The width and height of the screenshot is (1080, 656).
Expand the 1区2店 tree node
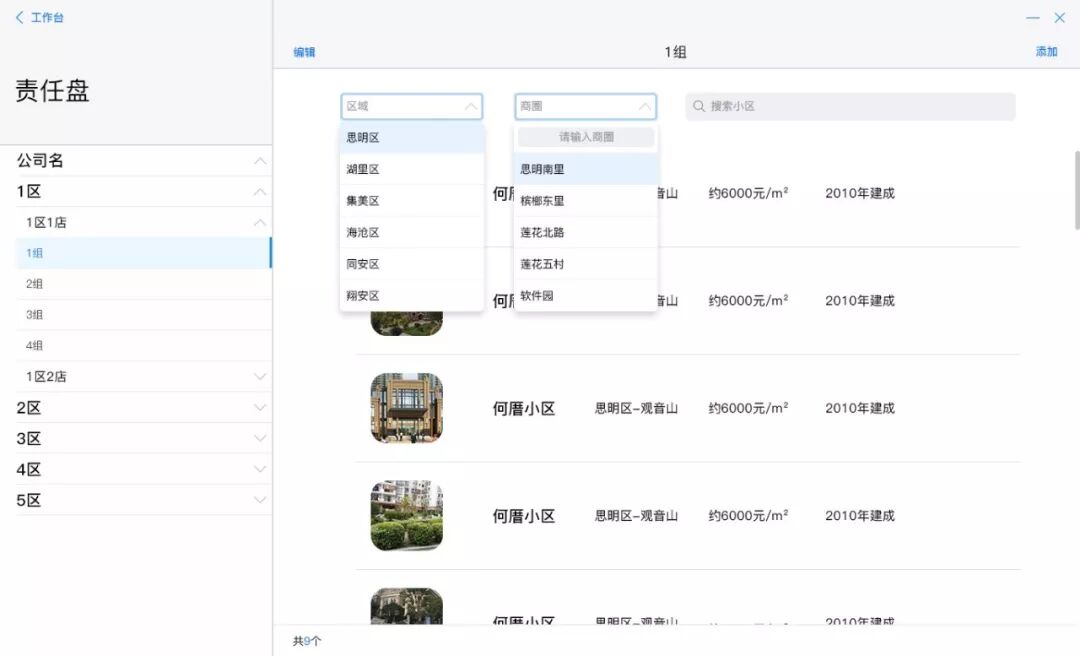tap(260, 377)
